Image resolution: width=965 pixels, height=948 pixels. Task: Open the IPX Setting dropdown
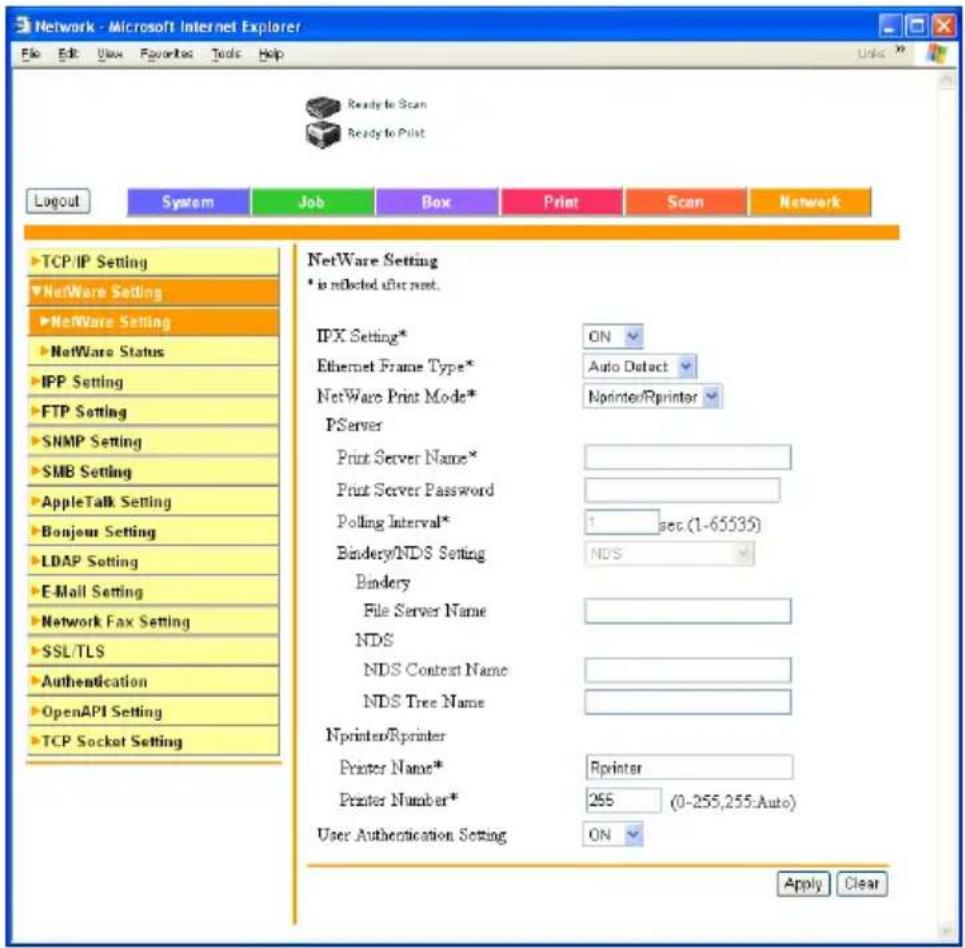pos(612,337)
